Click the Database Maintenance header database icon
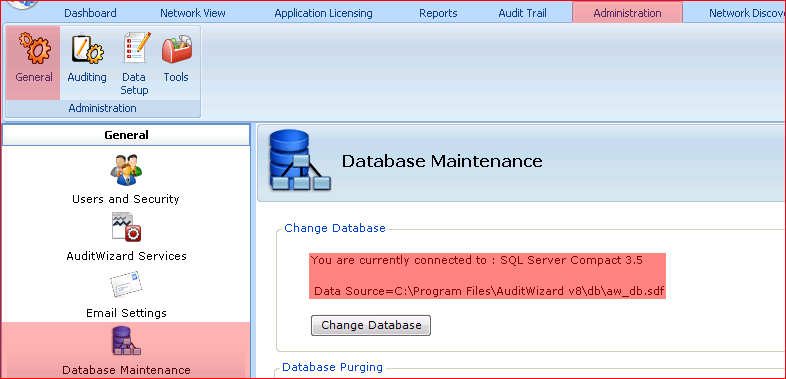Screen dimensions: 786x379 tap(299, 160)
